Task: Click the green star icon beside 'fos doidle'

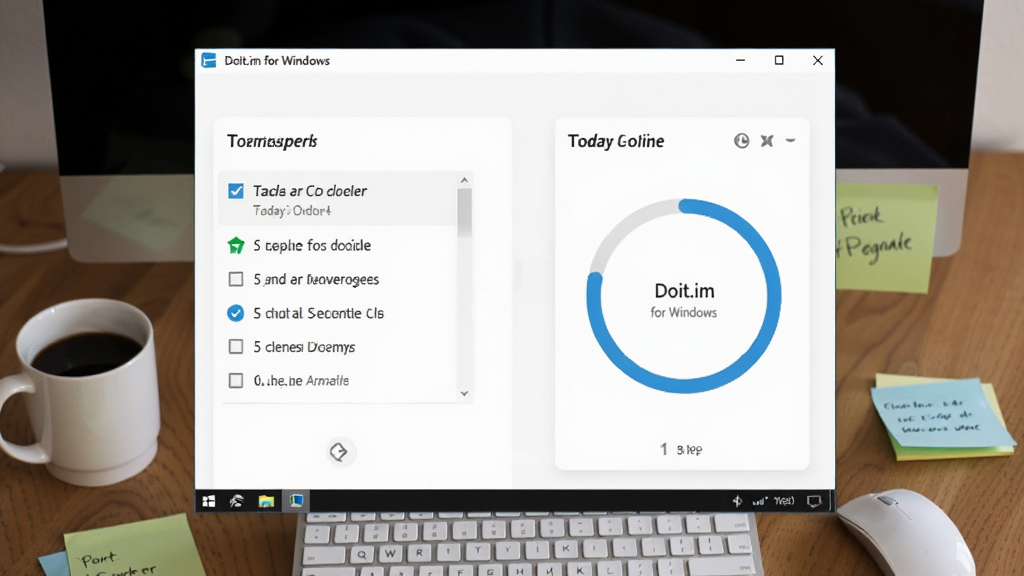Action: point(236,246)
